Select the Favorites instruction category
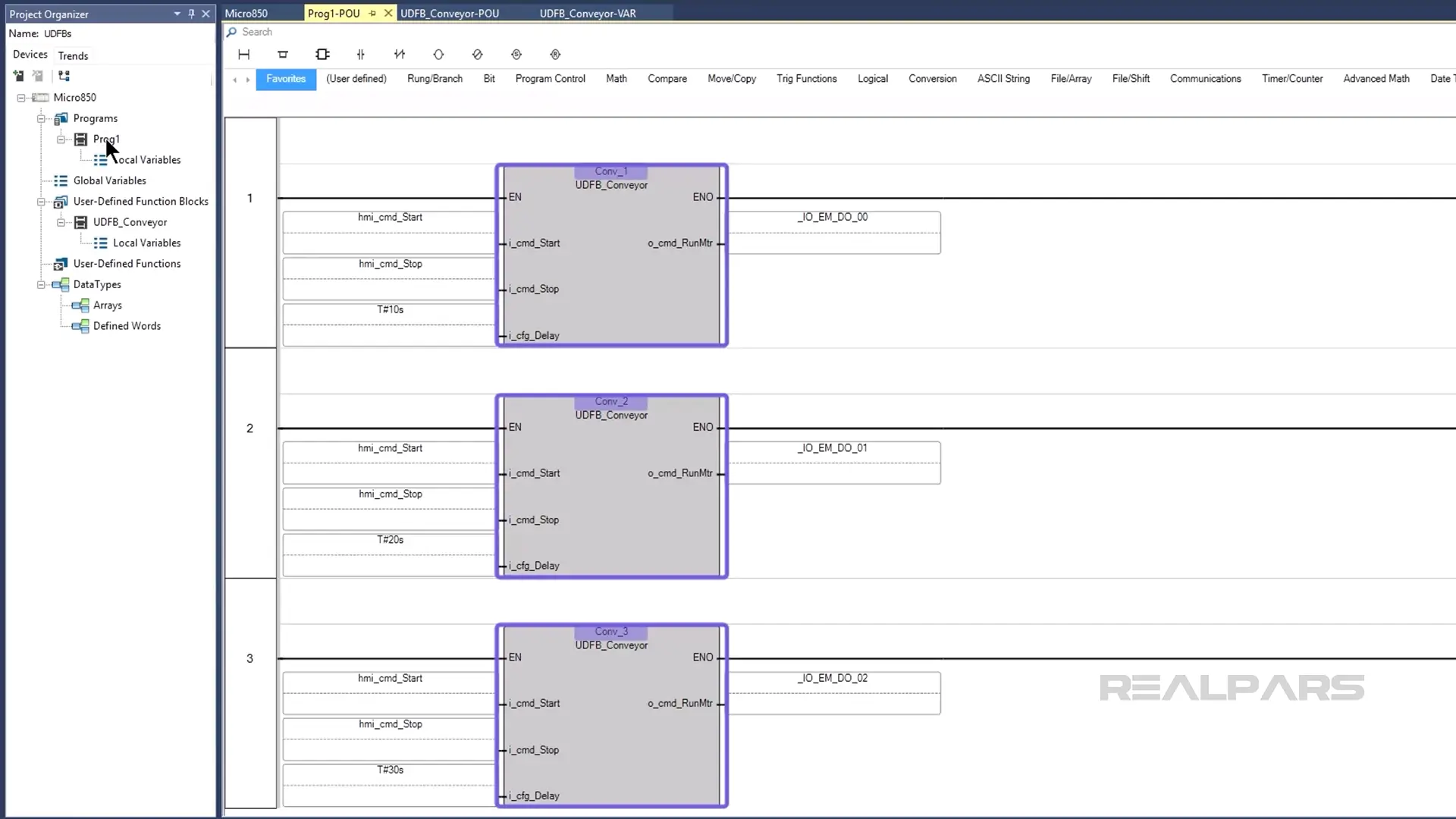 [286, 79]
